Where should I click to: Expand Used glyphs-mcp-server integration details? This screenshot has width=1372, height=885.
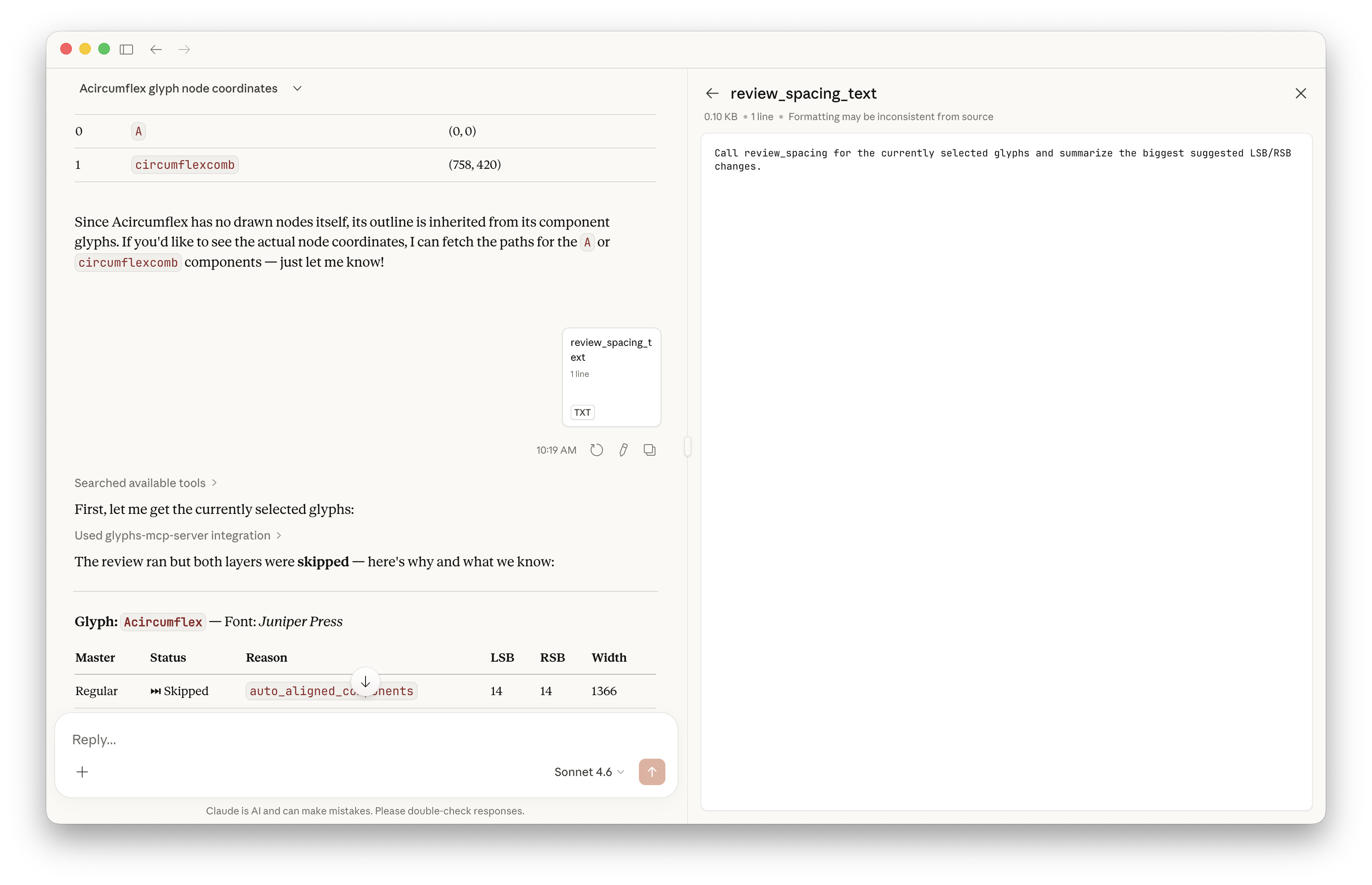click(178, 535)
